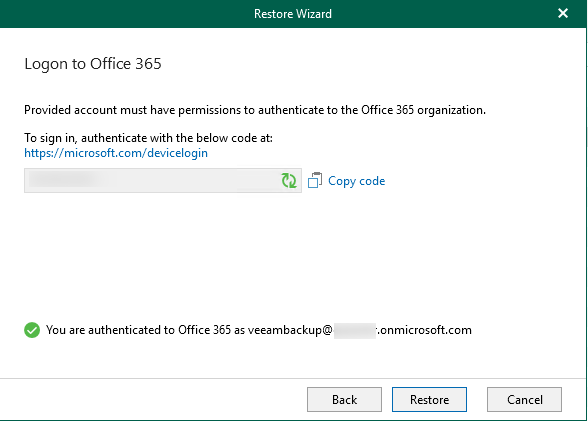This screenshot has height=421, width=588.
Task: Click the authenticated as veeambackup status text
Action: pyautogui.click(x=259, y=330)
